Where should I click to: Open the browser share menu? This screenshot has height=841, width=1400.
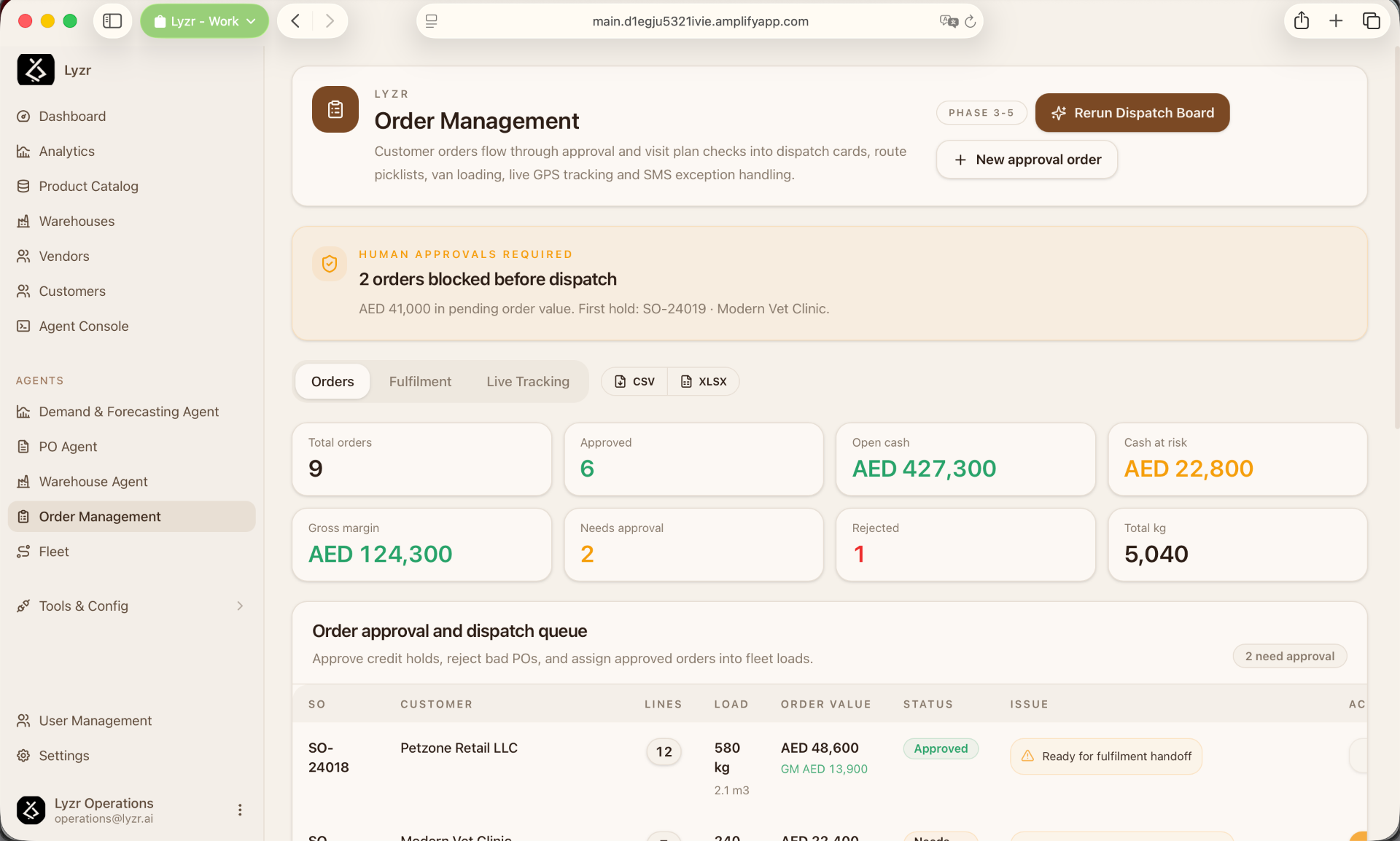[x=1302, y=21]
